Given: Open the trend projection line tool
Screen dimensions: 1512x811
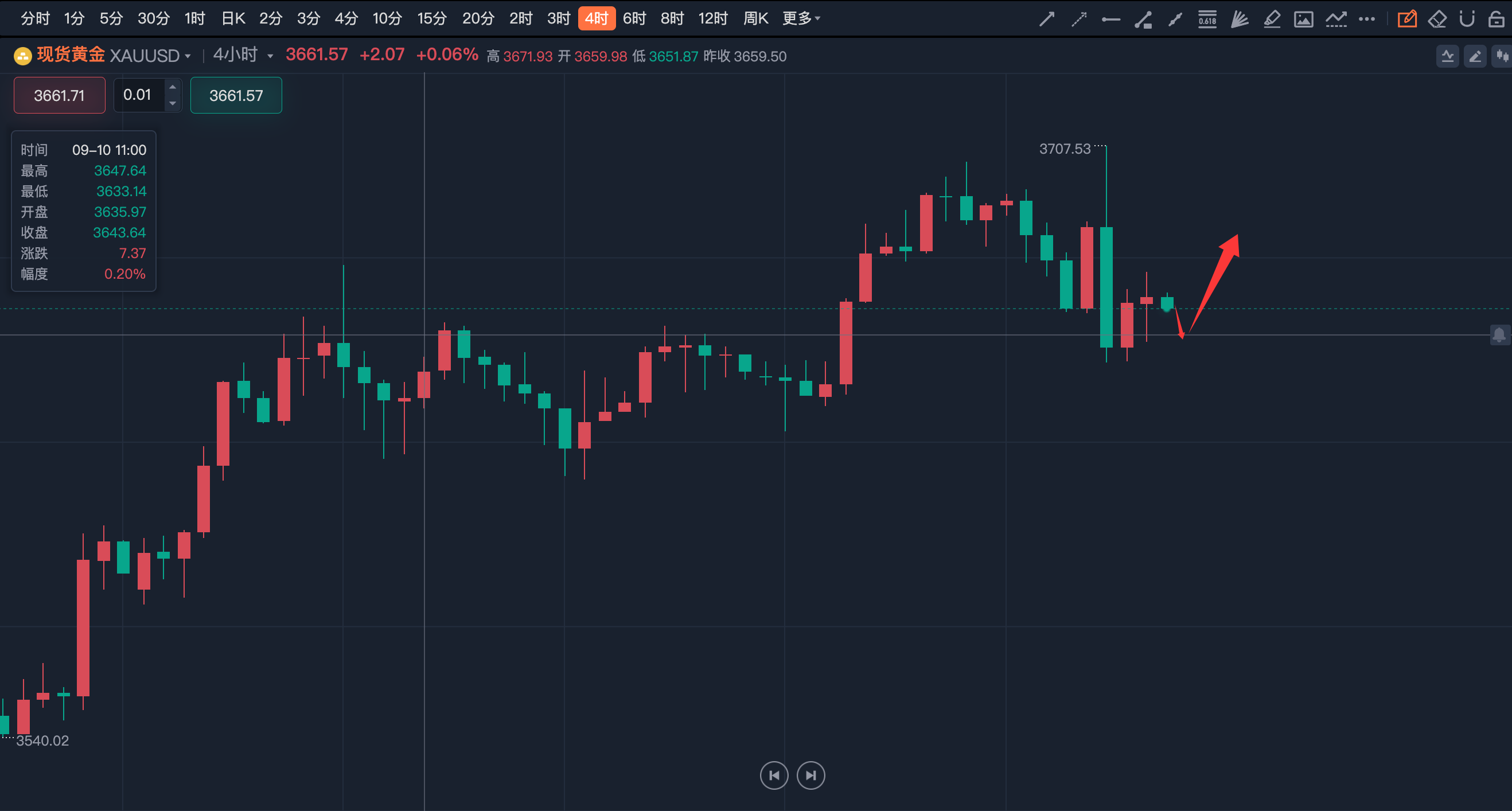Looking at the screenshot, I should click(1336, 20).
